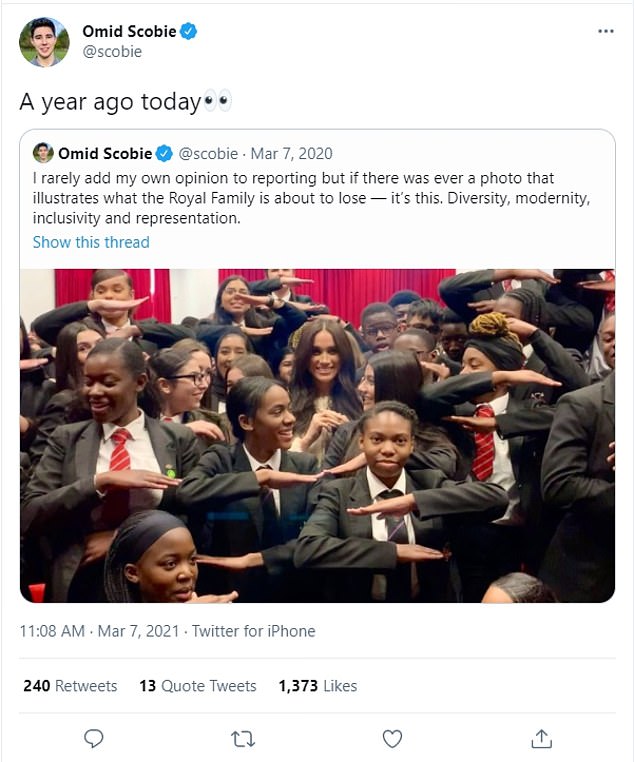Click the retweet arrows icon
Screen dimensions: 634x762
(243, 738)
